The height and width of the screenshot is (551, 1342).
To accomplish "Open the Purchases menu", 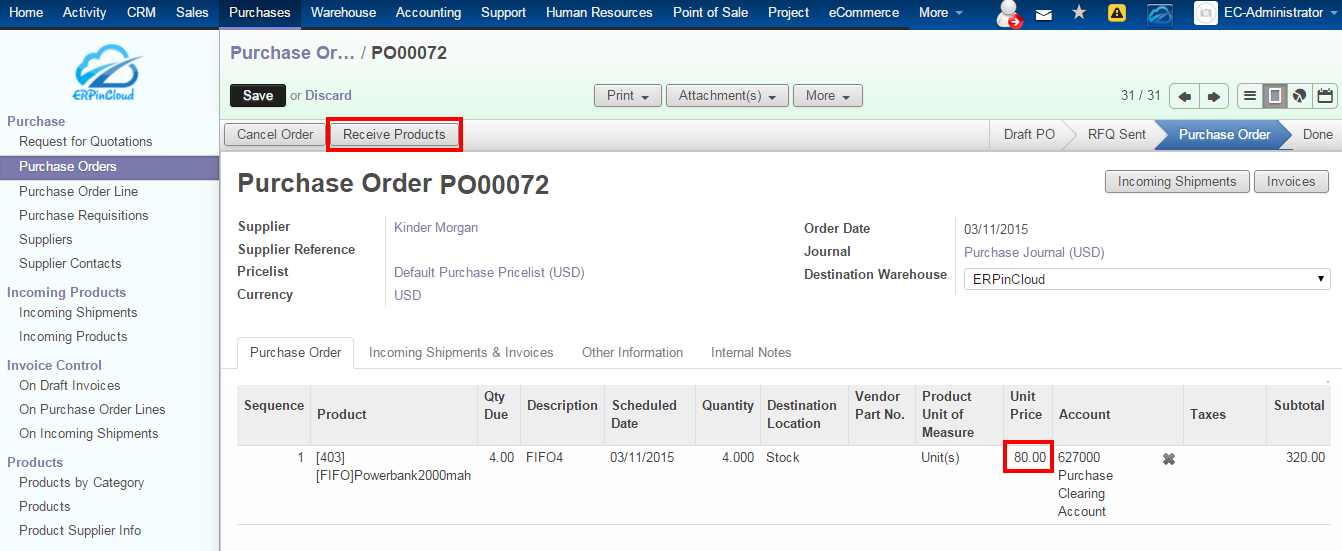I will [x=259, y=13].
